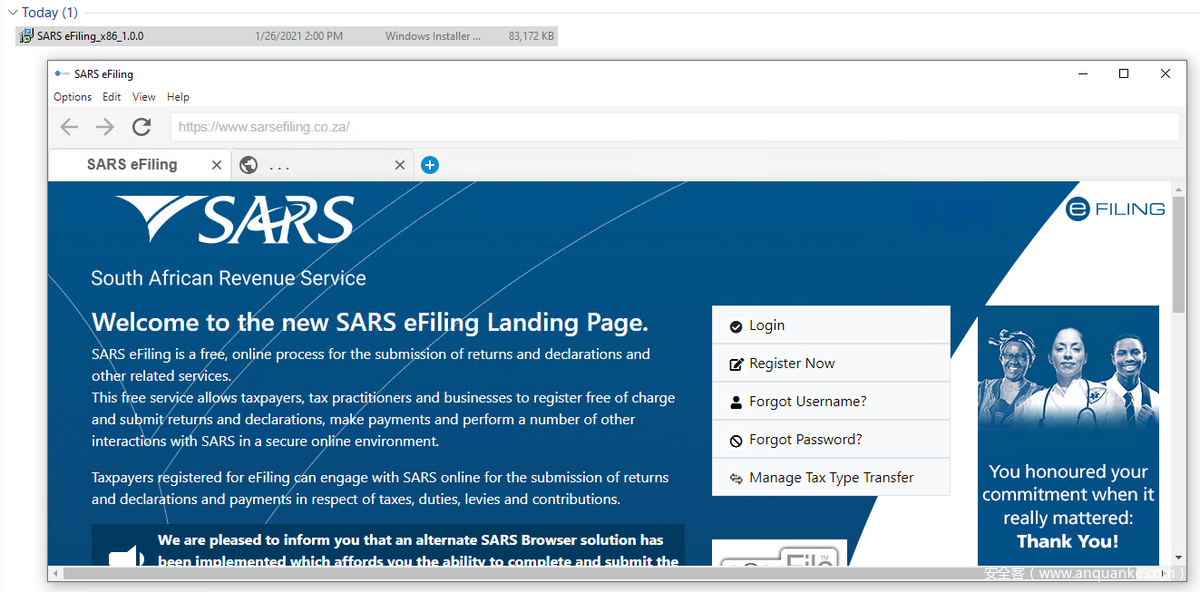Image resolution: width=1200 pixels, height=592 pixels.
Task: Click the file size '83,172 KB'
Action: tap(531, 36)
